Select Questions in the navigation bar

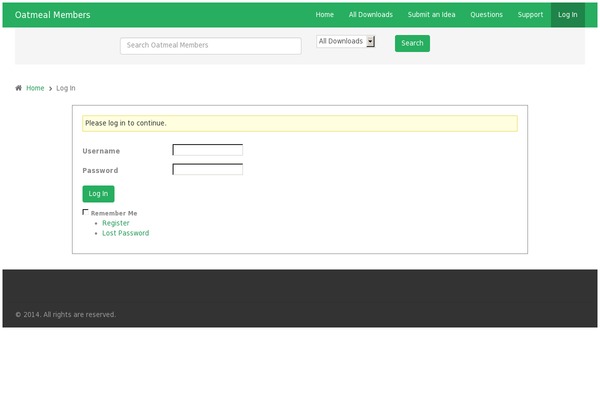486,15
